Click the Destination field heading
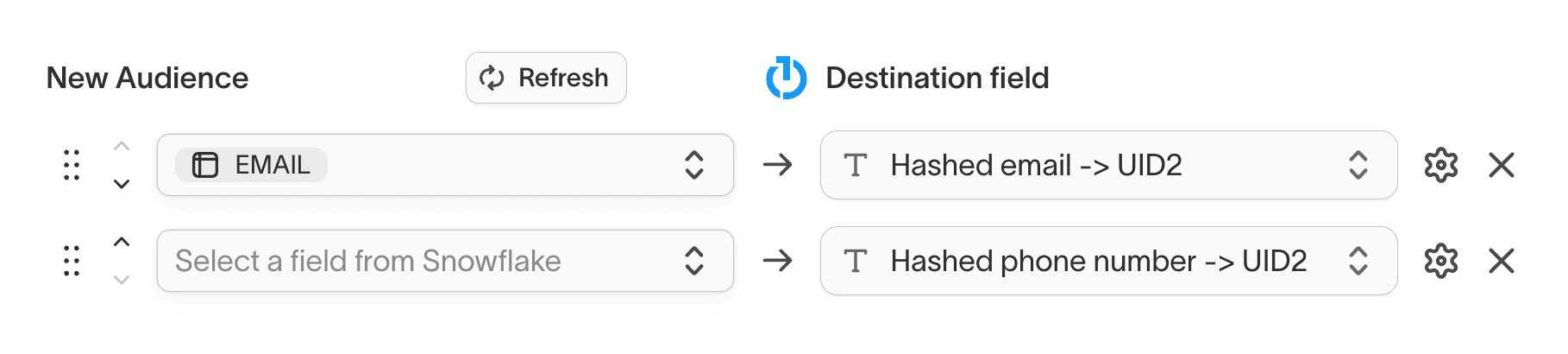Viewport: 1568px width, 354px height. (x=938, y=78)
